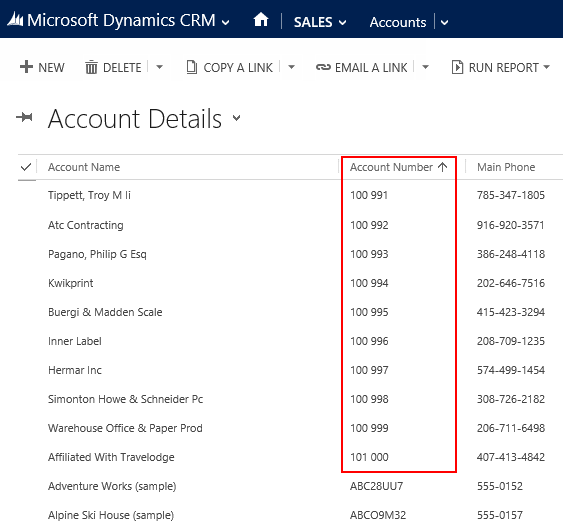
Task: Open the Microsoft Dynamics CRM dropdown chevron
Action: [225, 23]
